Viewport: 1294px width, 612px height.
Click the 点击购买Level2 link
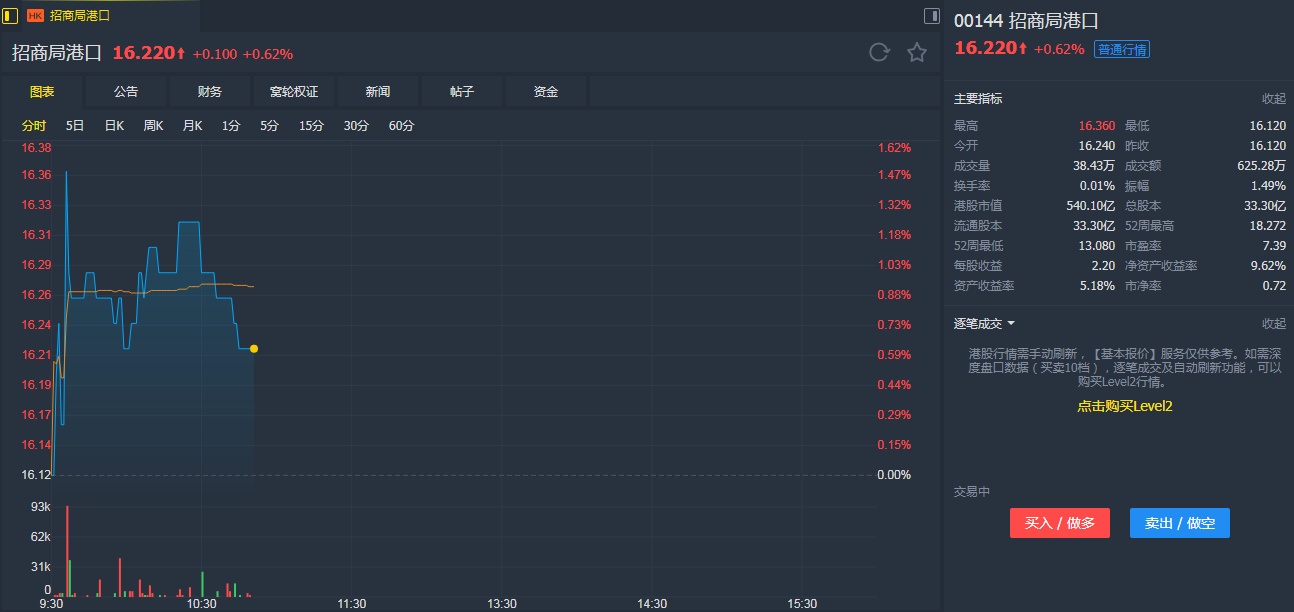1124,406
